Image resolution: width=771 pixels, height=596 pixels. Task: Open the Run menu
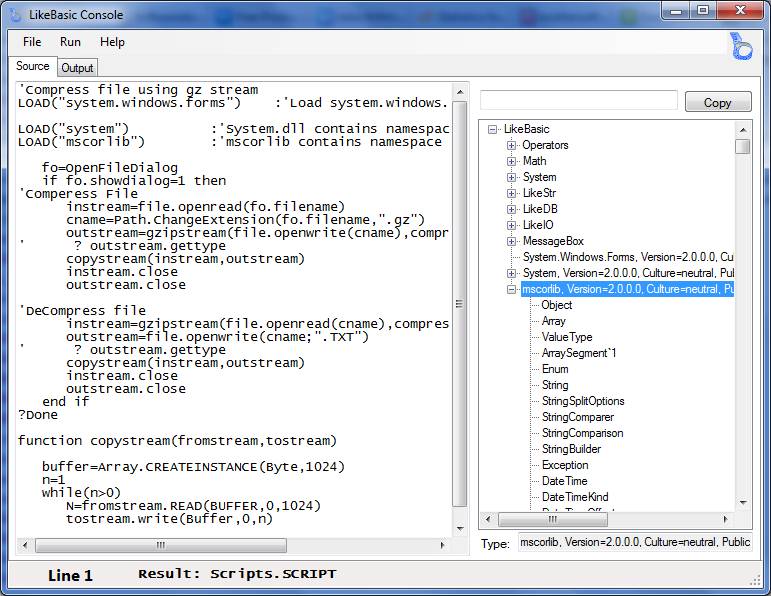coord(70,42)
